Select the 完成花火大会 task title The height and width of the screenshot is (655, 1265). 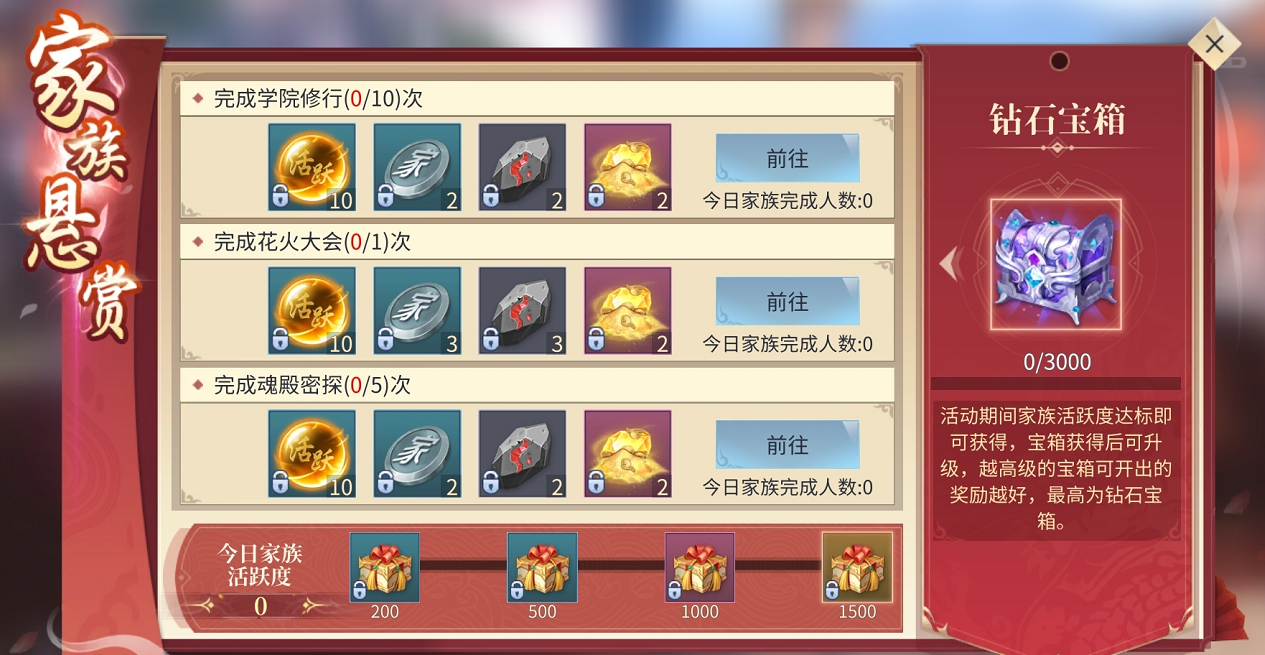312,242
